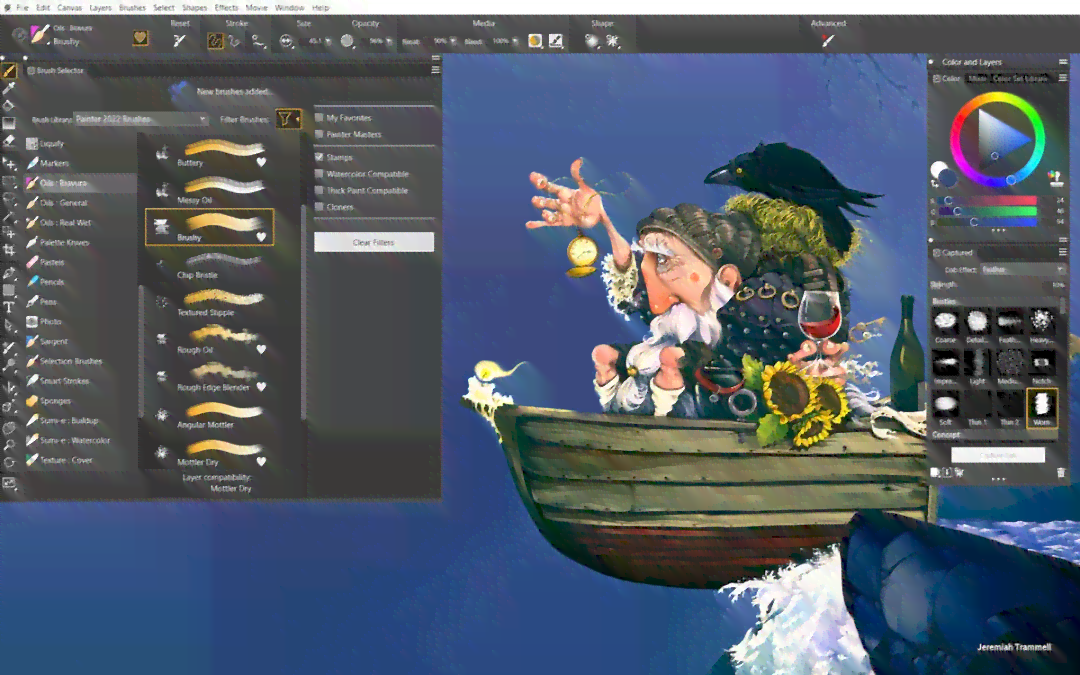
Task: Click the Clear Filters button
Action: click(x=374, y=242)
